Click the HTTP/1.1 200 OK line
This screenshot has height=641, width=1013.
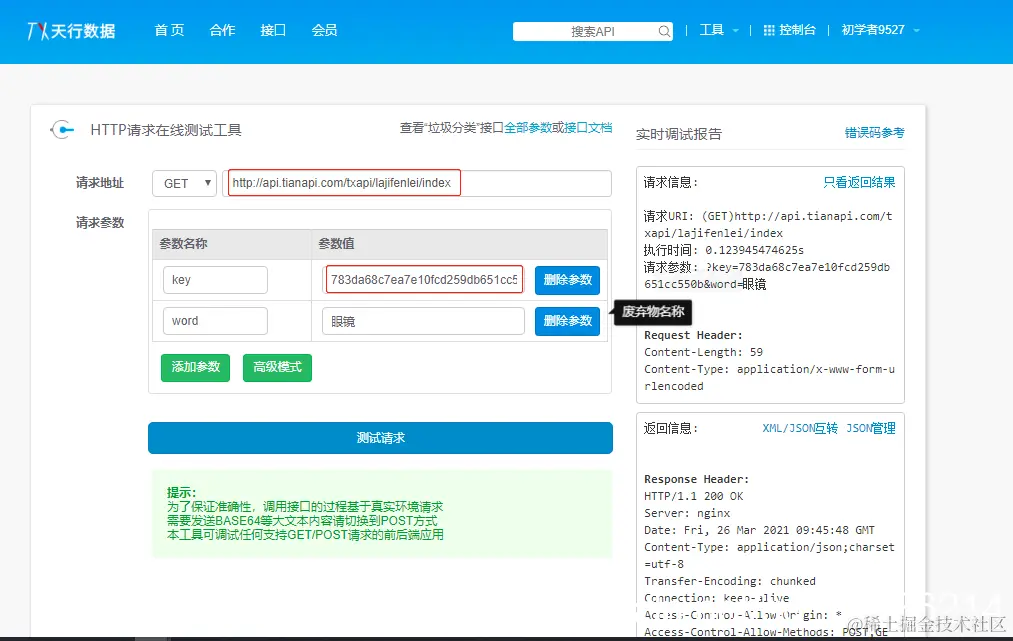(694, 496)
